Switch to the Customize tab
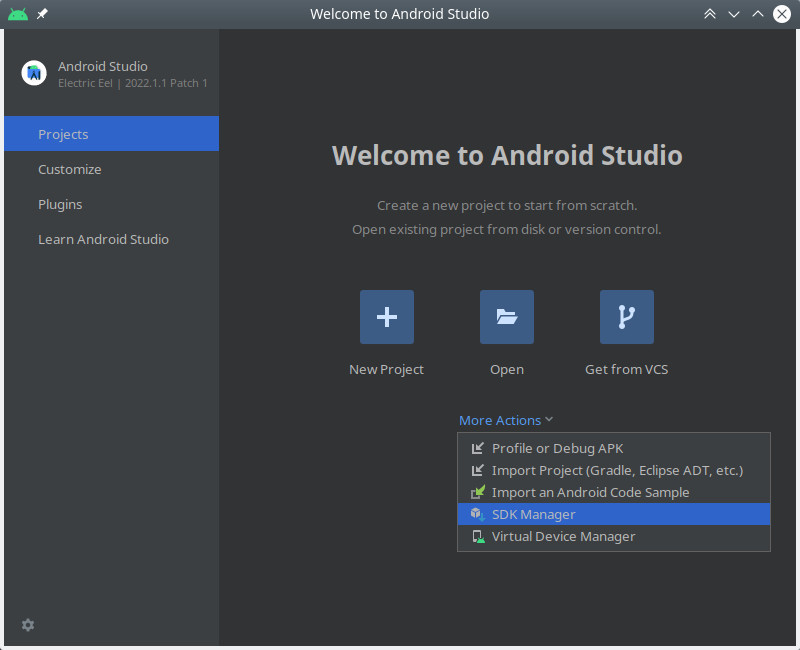 coord(112,169)
